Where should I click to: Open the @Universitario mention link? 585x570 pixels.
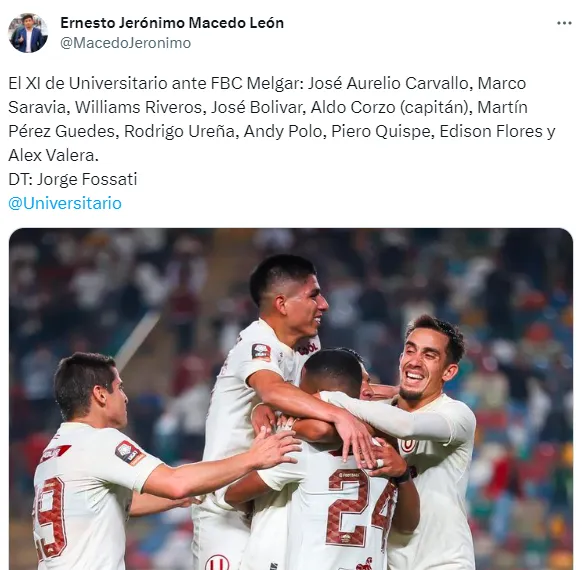(65, 203)
